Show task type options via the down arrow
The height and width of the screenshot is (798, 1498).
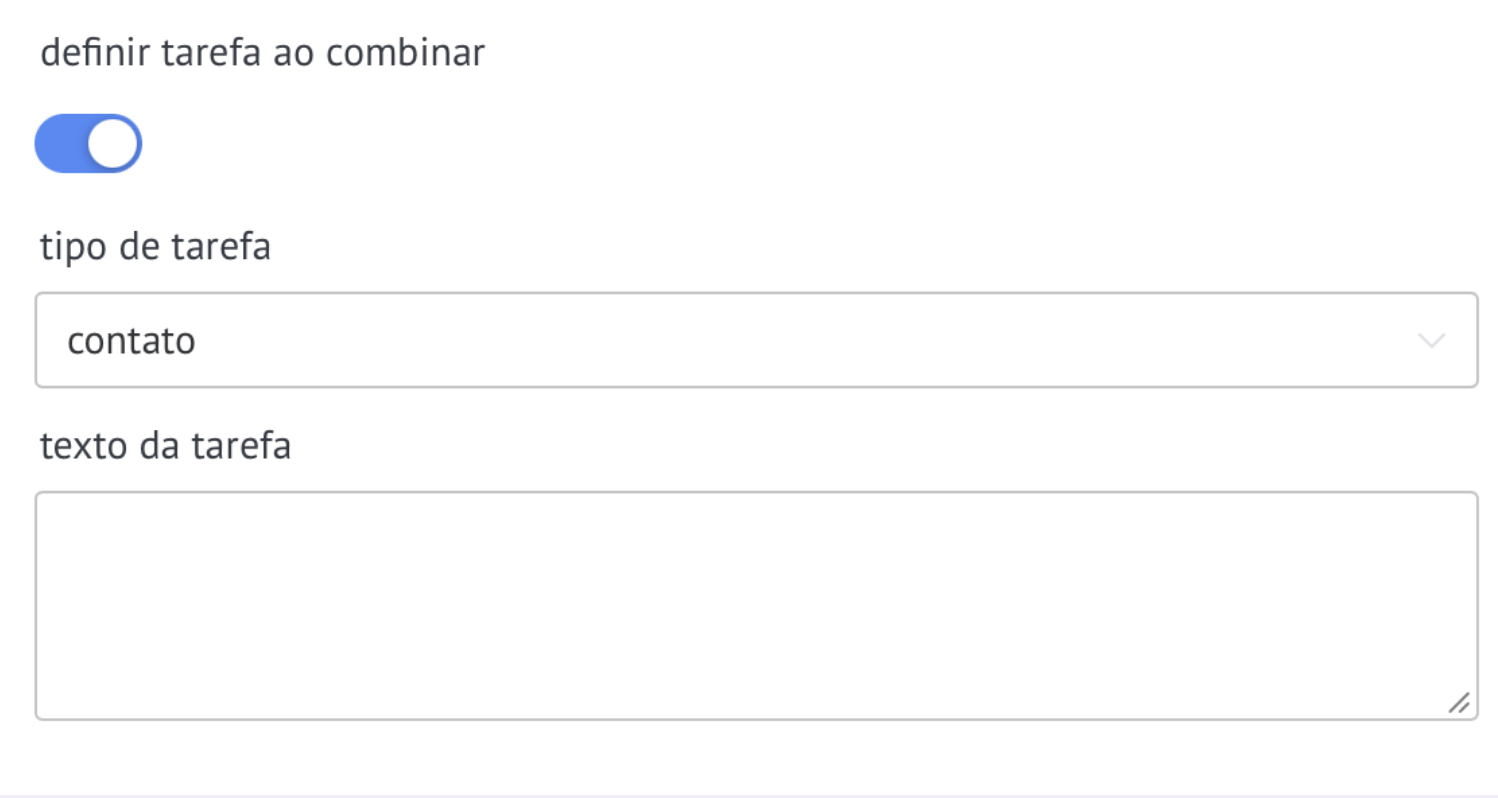pyautogui.click(x=1432, y=341)
